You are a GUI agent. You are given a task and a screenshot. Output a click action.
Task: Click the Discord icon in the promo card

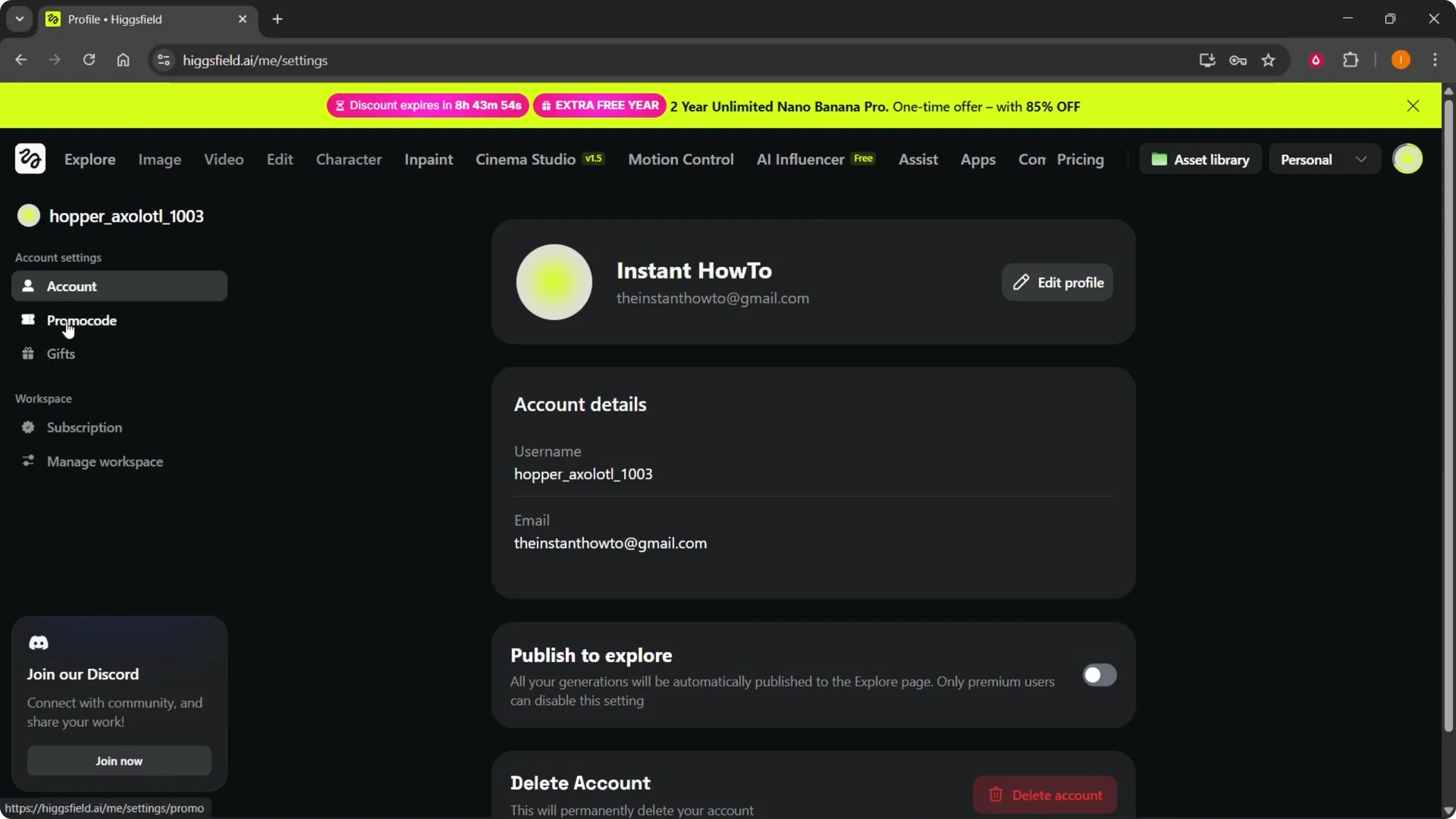pos(39,642)
